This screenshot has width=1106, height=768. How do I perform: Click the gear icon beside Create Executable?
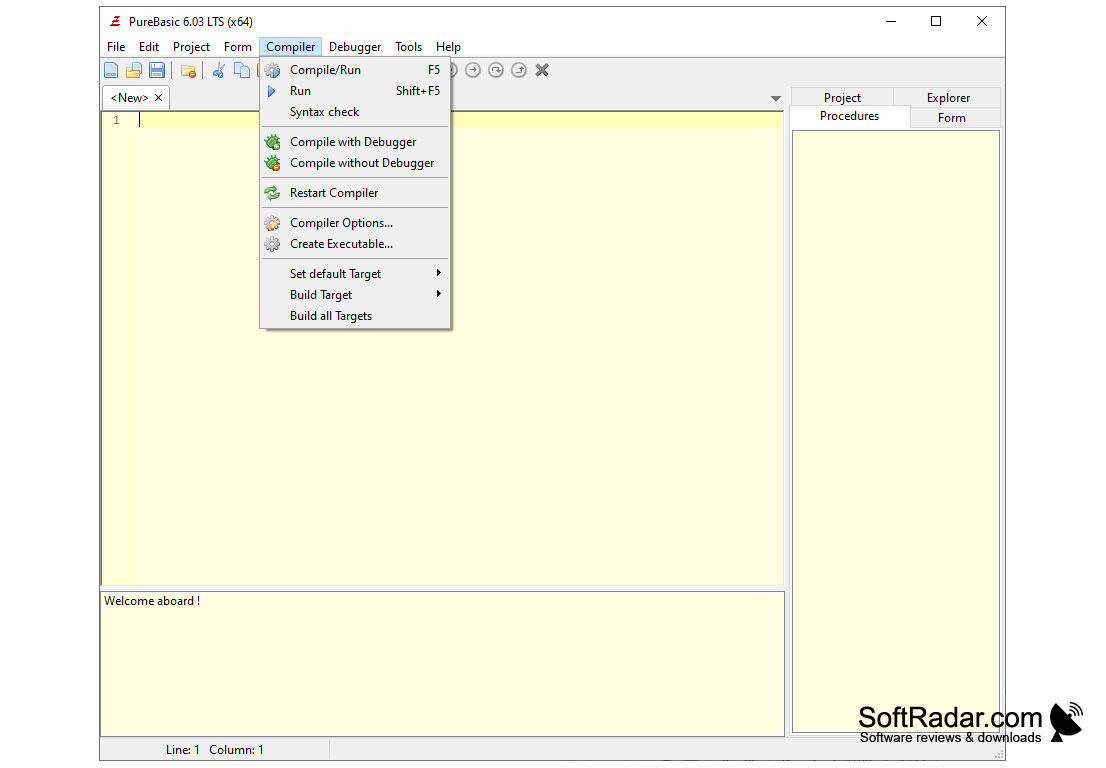point(272,244)
